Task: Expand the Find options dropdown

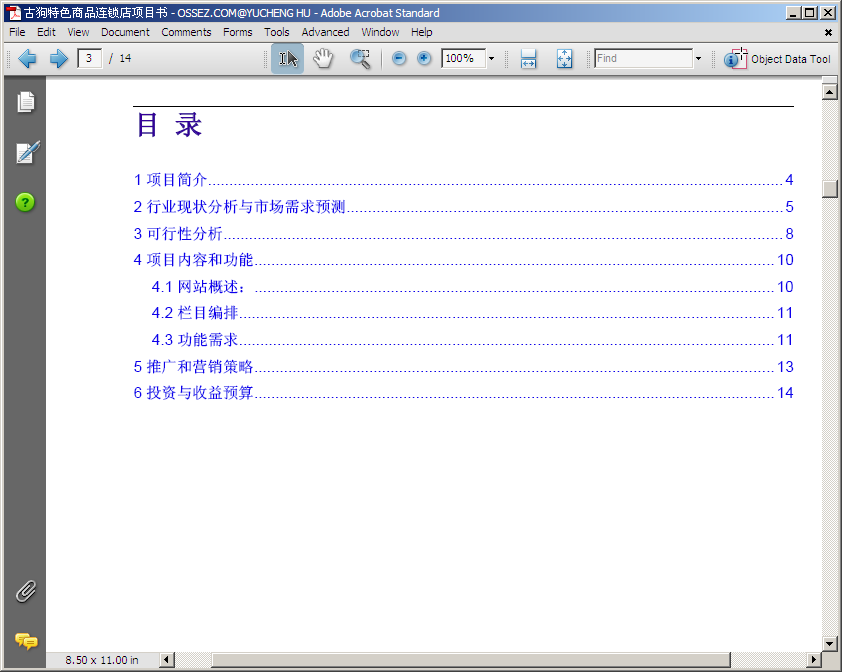Action: pos(698,59)
